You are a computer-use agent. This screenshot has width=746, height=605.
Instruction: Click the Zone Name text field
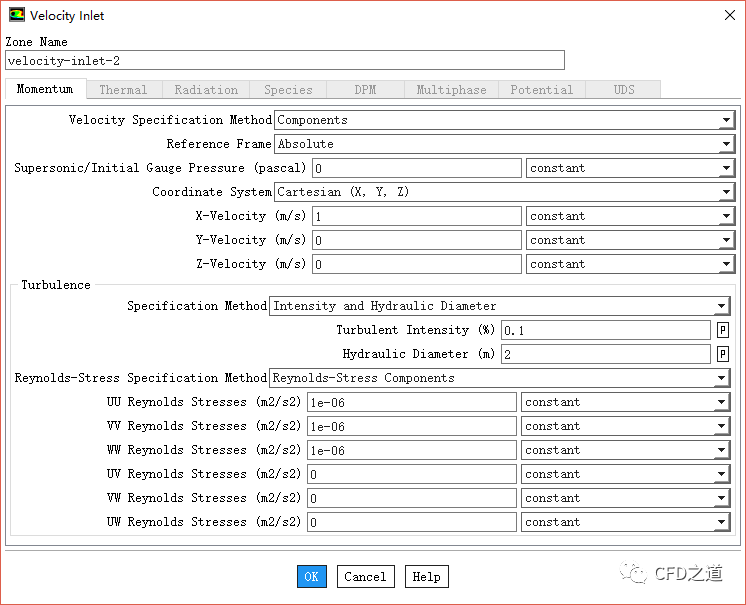285,61
